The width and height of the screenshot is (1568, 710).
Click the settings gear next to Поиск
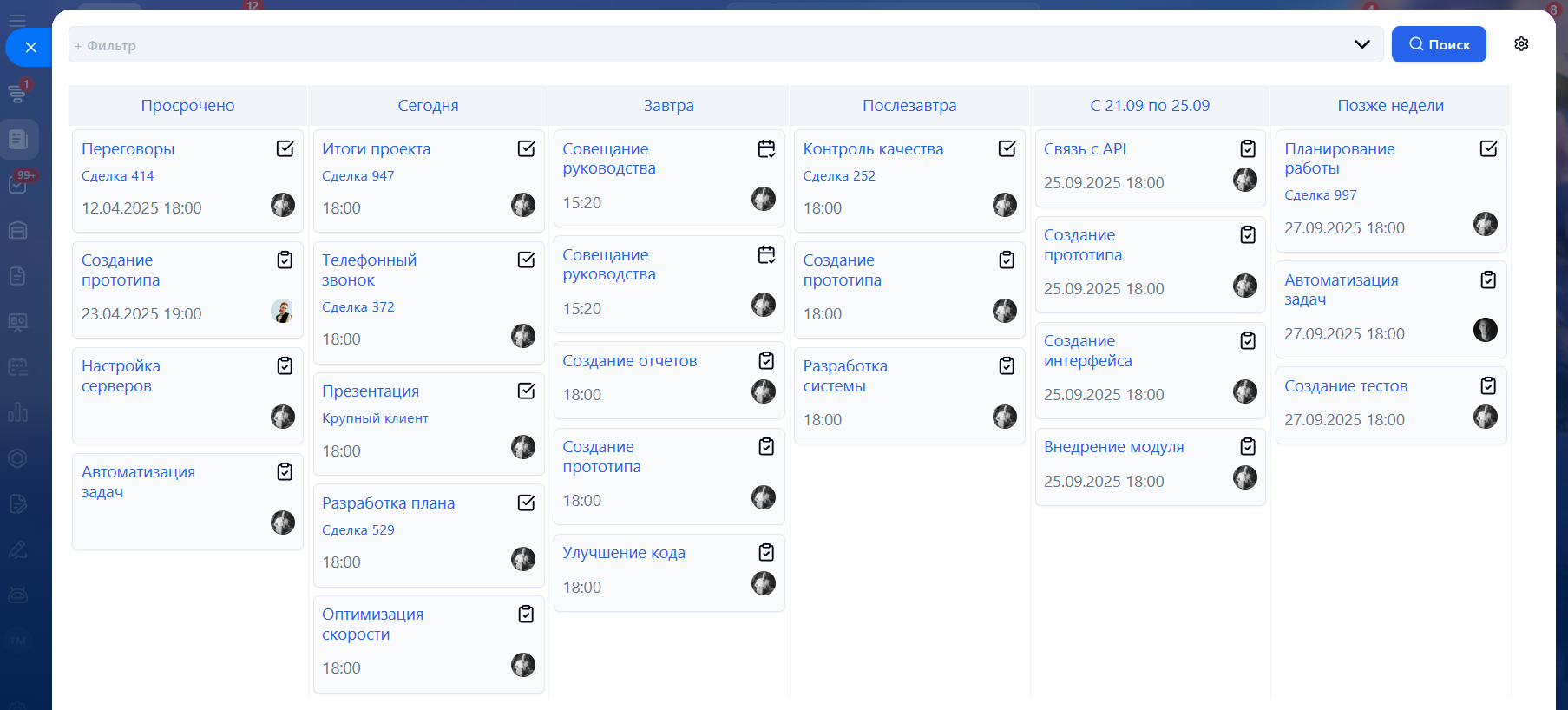1521,44
